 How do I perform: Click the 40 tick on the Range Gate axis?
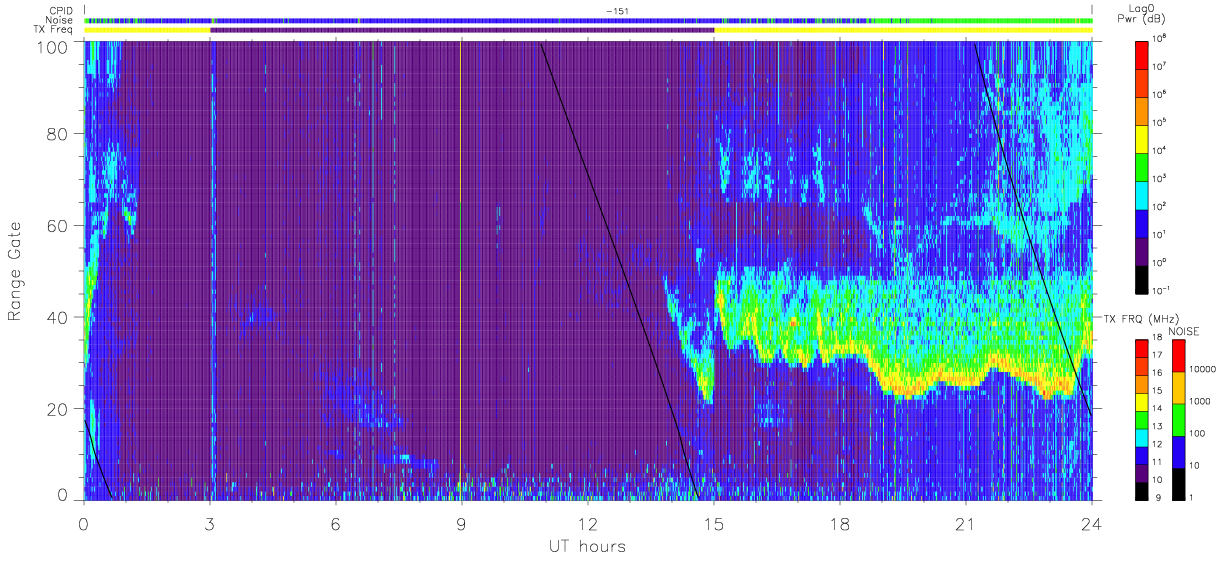click(x=59, y=317)
